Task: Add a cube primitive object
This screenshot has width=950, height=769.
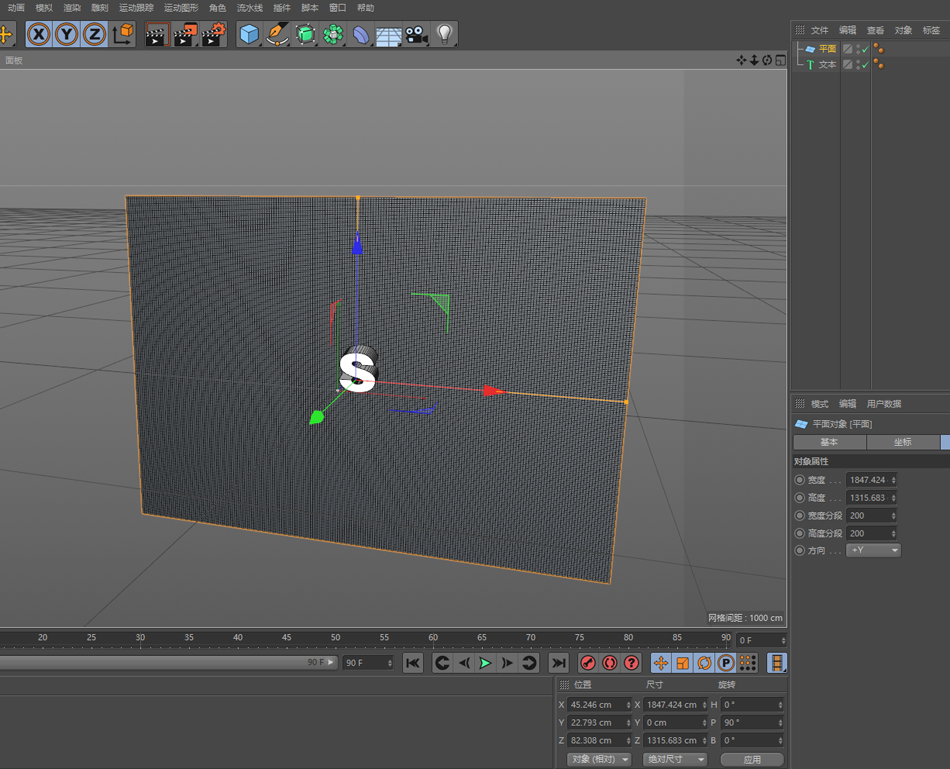Action: (x=249, y=35)
